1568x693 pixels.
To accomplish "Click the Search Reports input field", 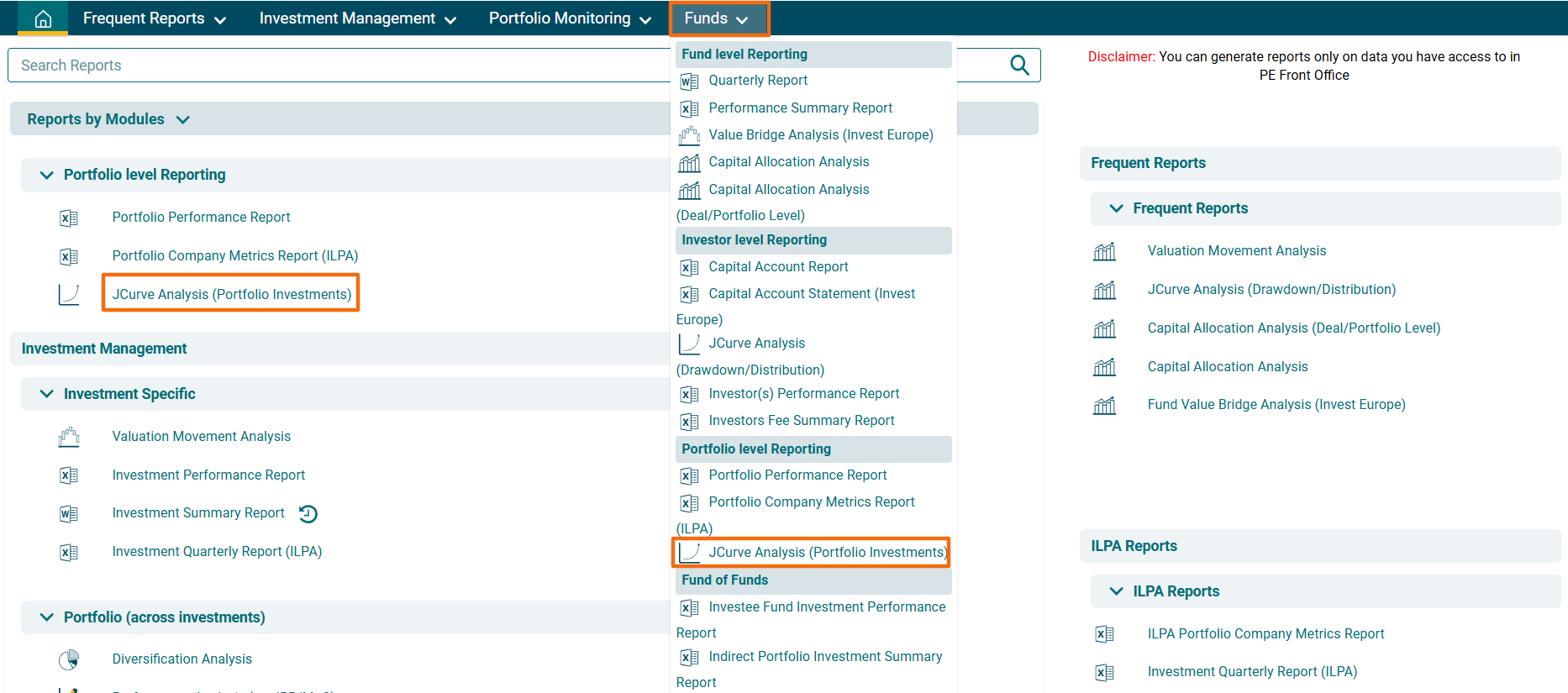I will pos(336,66).
